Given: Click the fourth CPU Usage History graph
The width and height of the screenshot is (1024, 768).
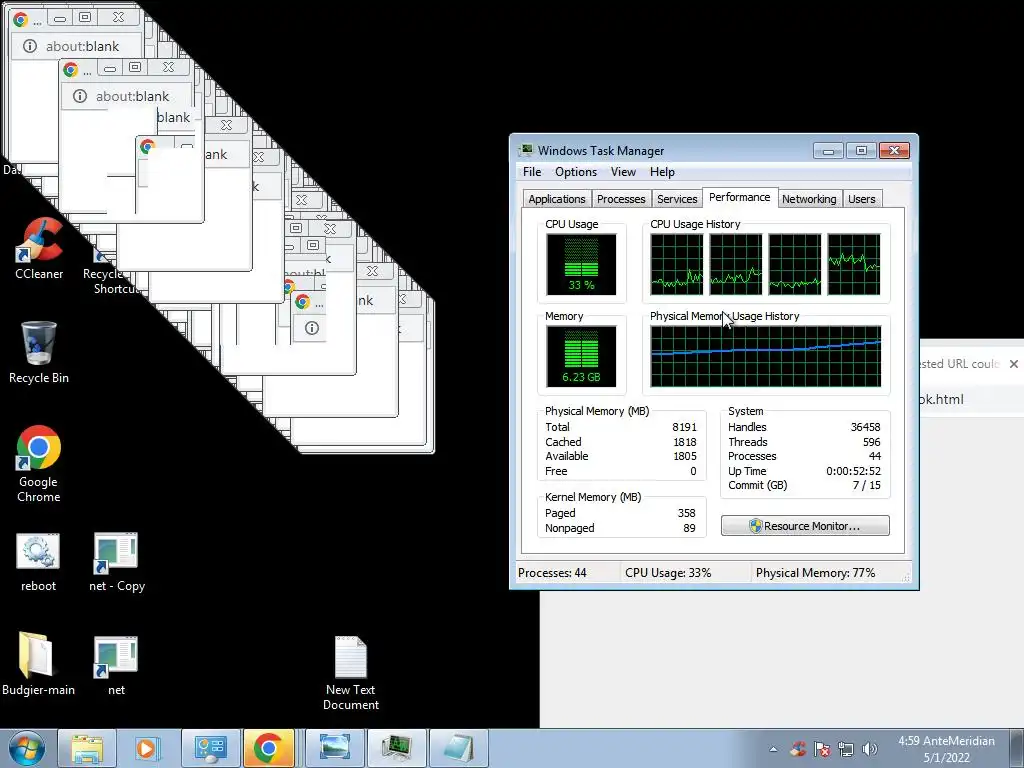Looking at the screenshot, I should click(x=854, y=264).
